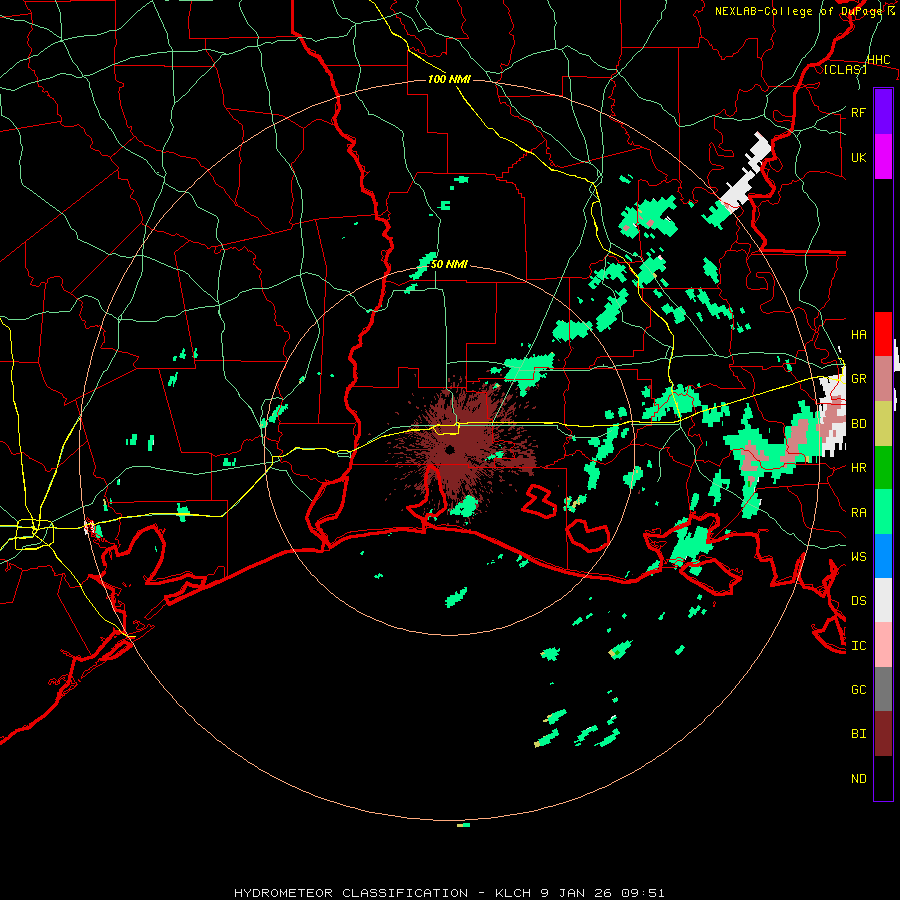Click the ND black legend swatch
The image size is (900, 900).
[x=883, y=778]
